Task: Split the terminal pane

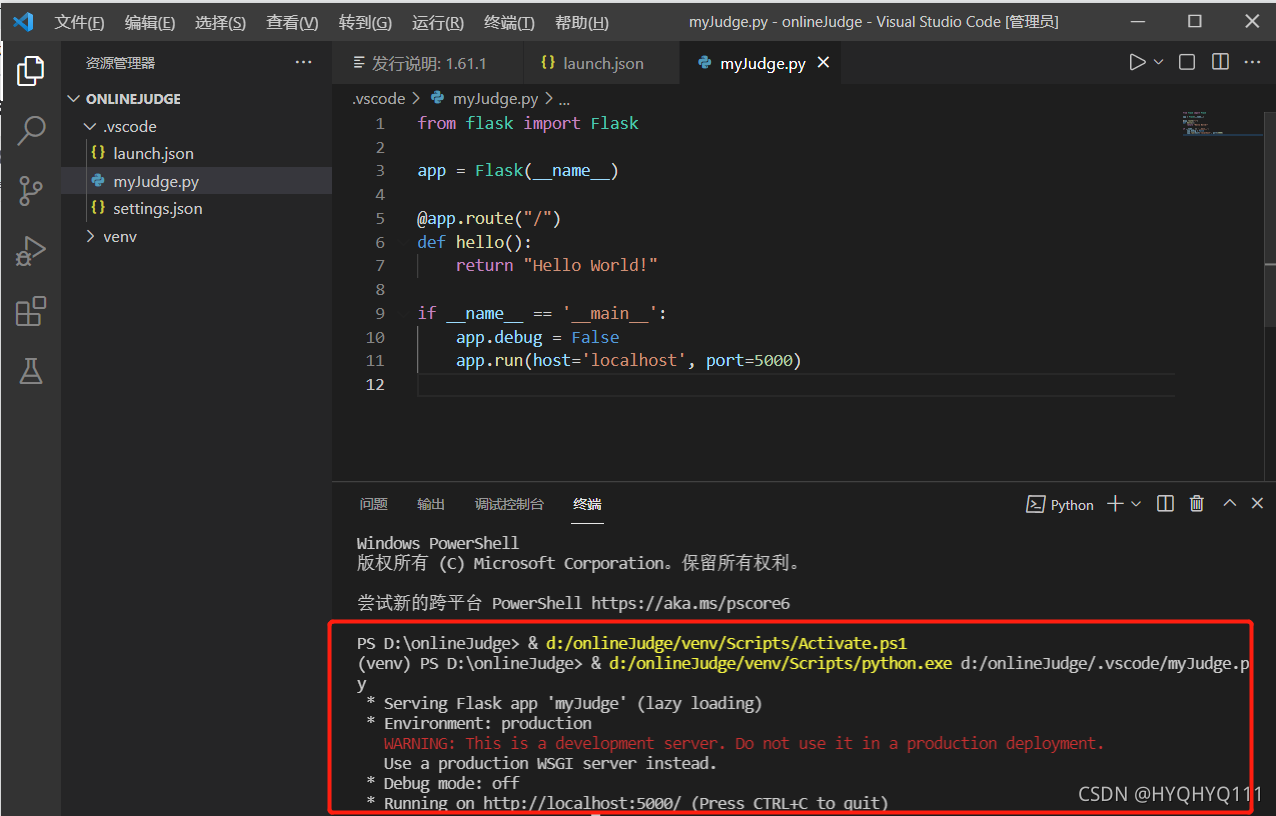Action: click(1164, 504)
